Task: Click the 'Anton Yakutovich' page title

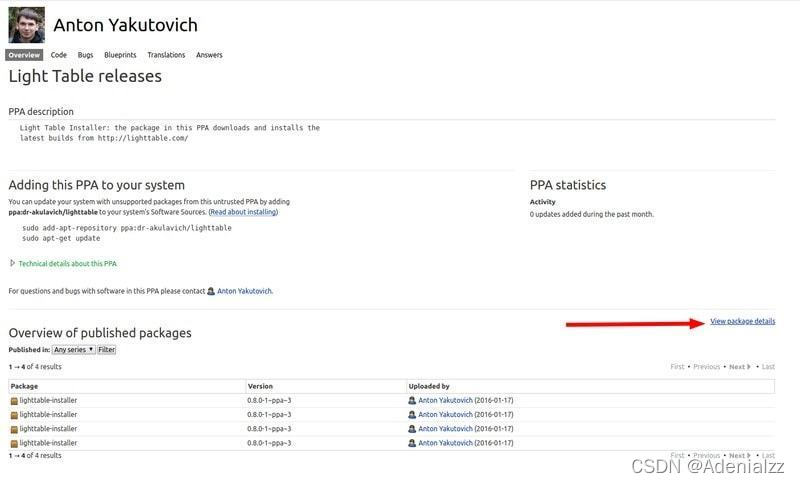Action: 126,25
